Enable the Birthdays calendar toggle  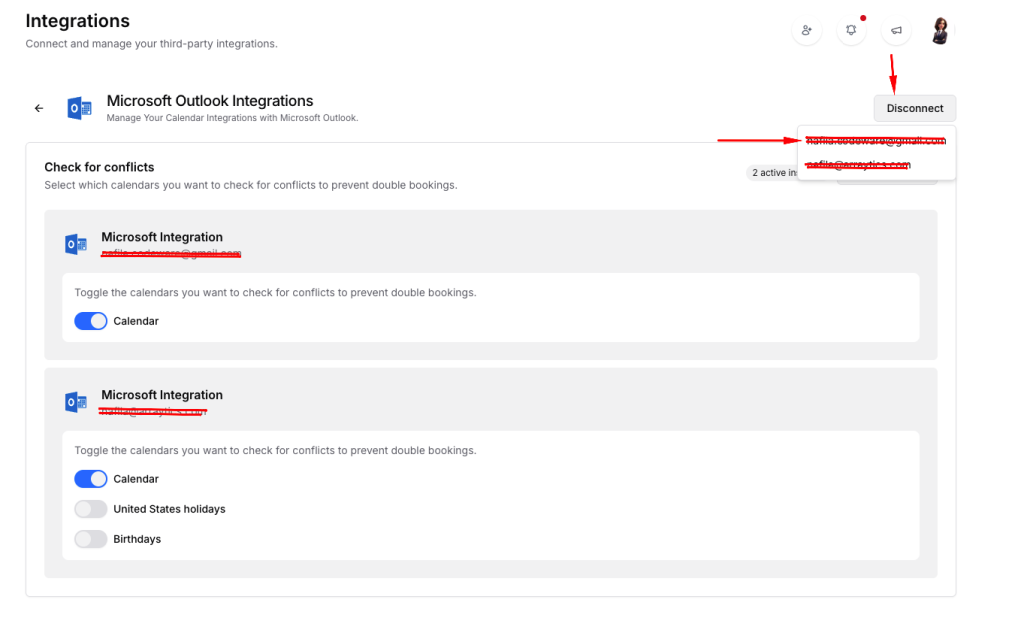coord(91,539)
